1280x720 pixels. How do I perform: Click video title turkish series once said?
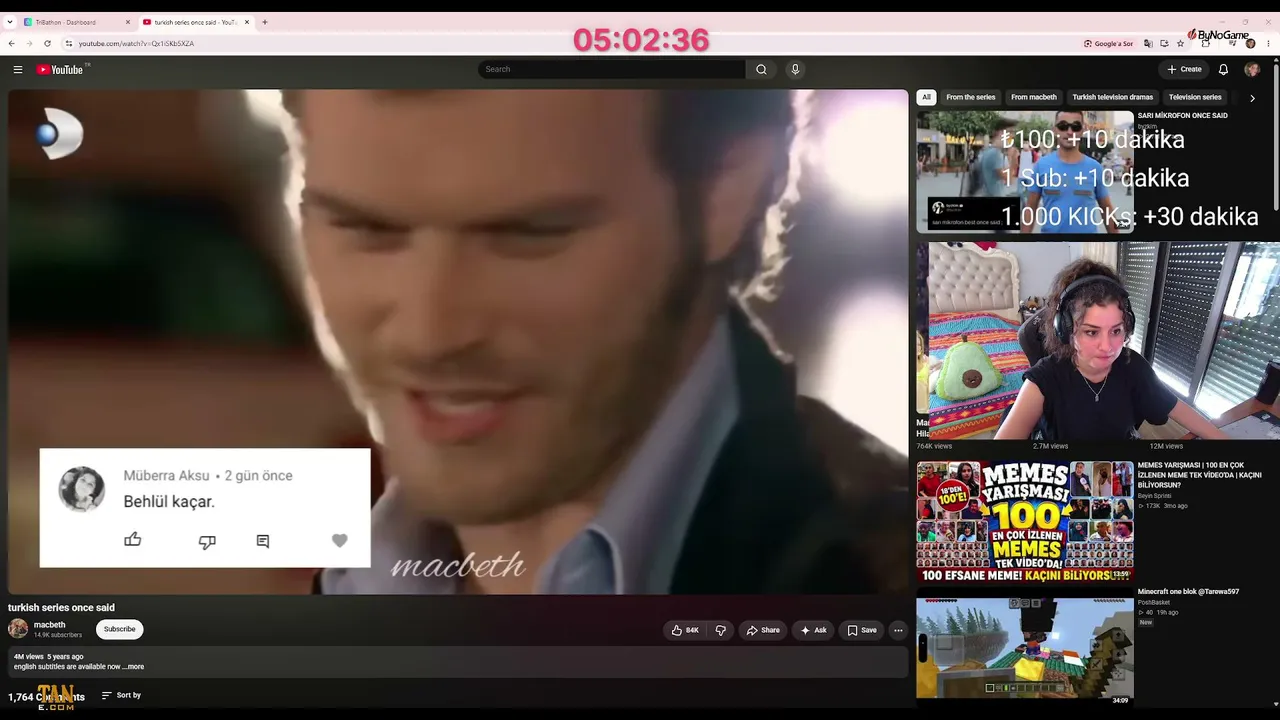click(61, 608)
